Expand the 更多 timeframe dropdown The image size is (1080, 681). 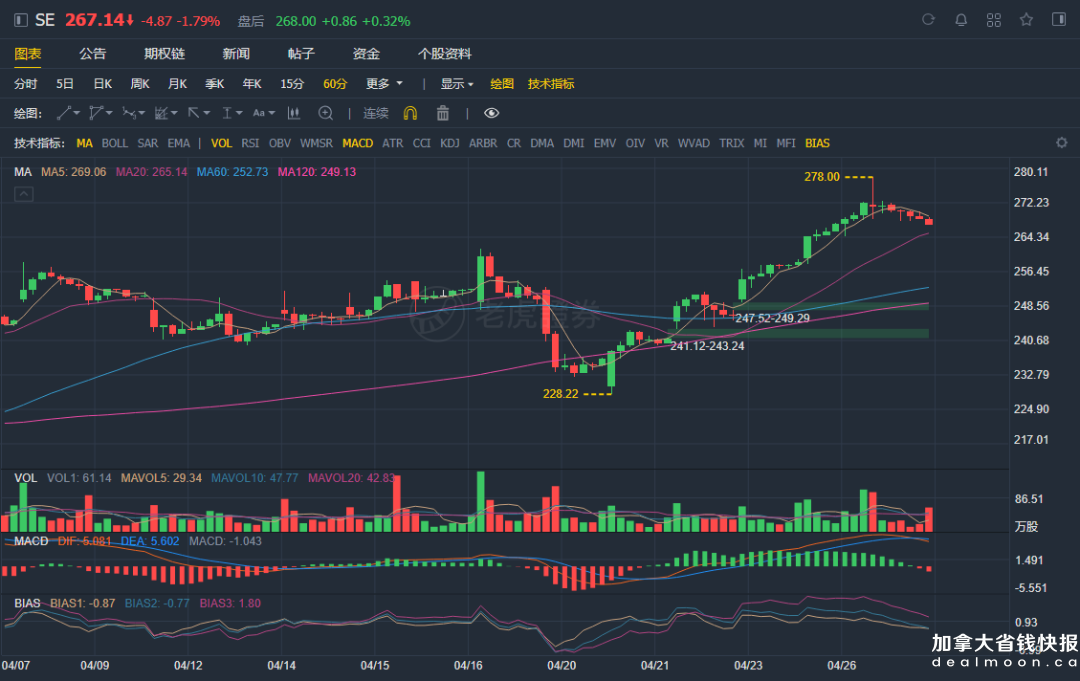[384, 84]
